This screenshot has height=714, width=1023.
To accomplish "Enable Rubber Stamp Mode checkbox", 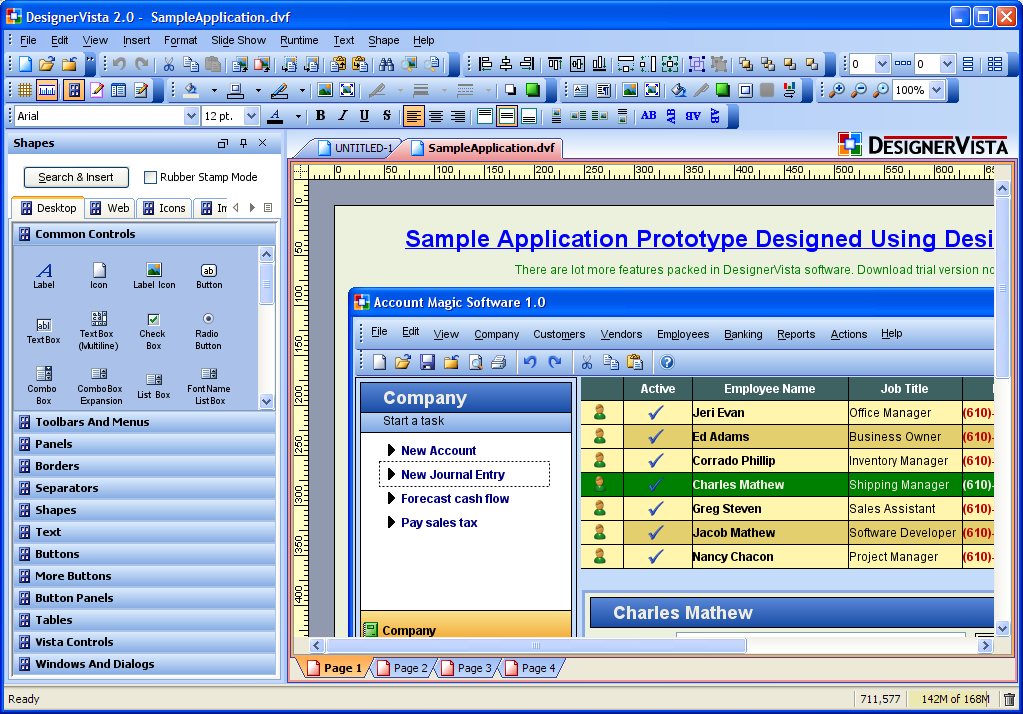I will (151, 177).
